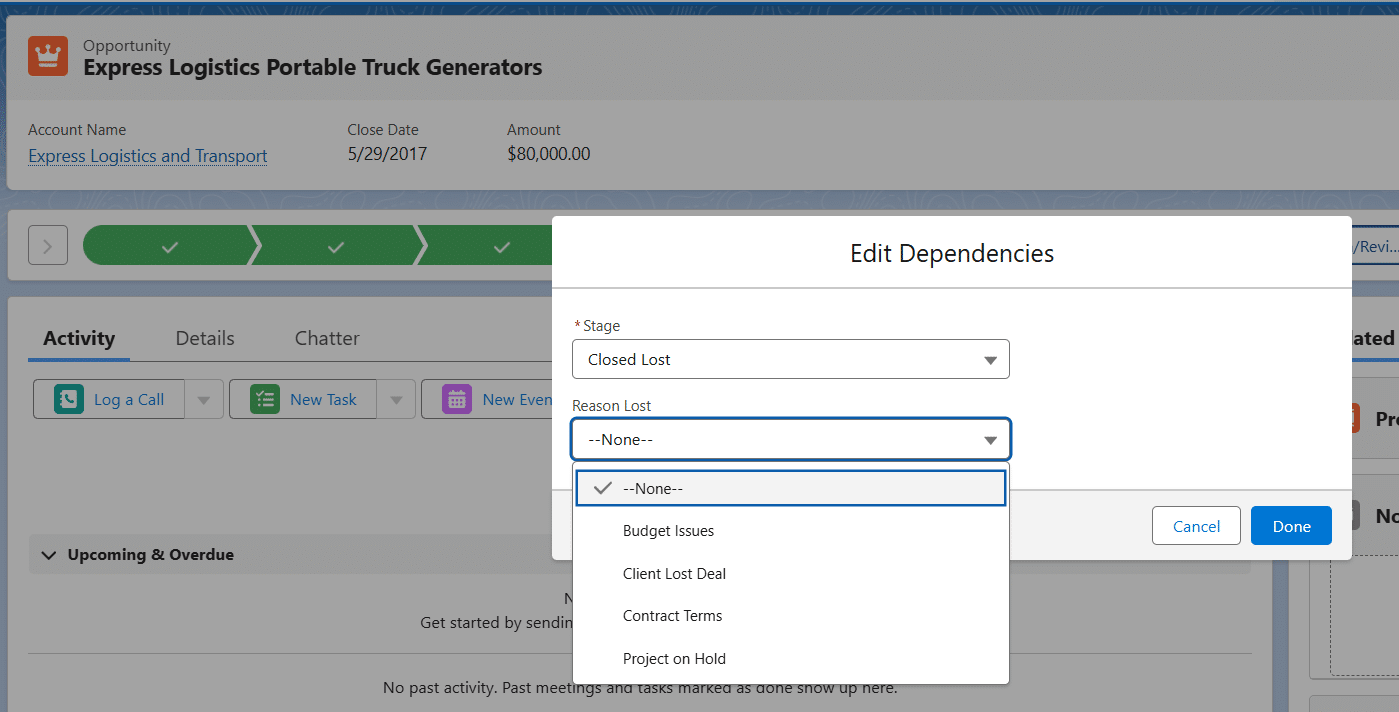Click the opportunity name heading
Viewport: 1399px width, 712px height.
313,68
